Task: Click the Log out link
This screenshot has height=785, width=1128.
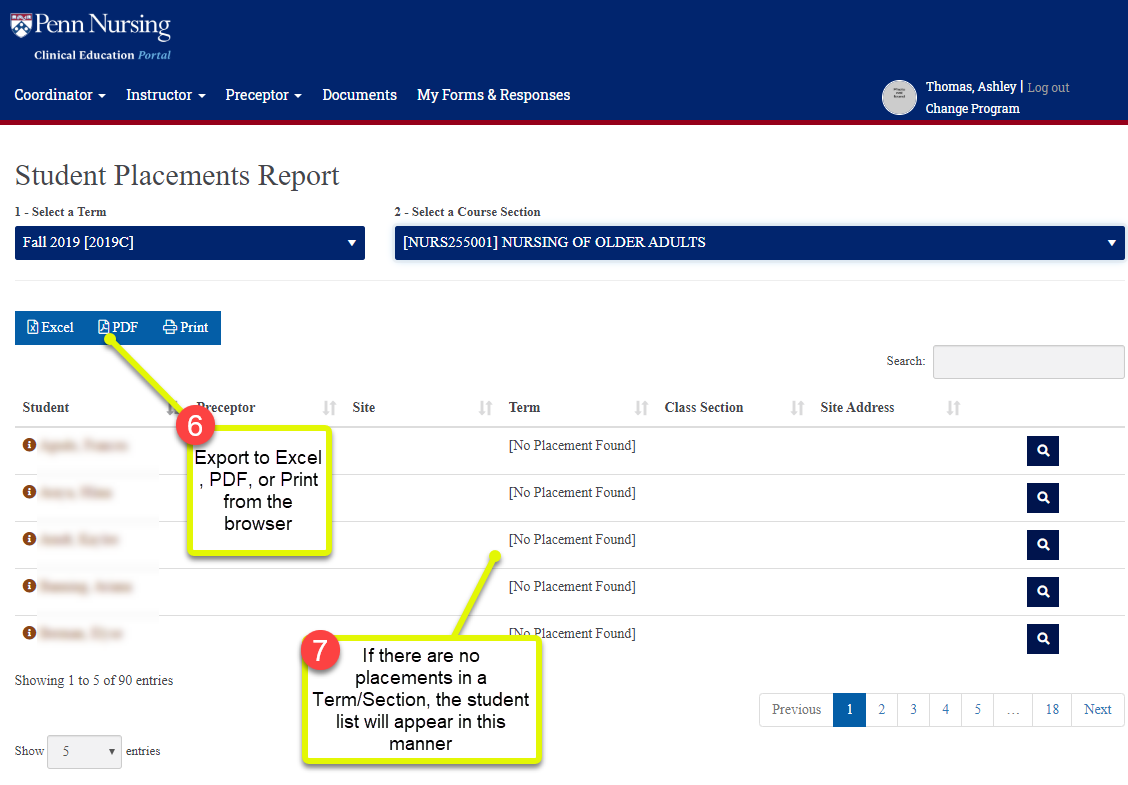Action: 1047,87
